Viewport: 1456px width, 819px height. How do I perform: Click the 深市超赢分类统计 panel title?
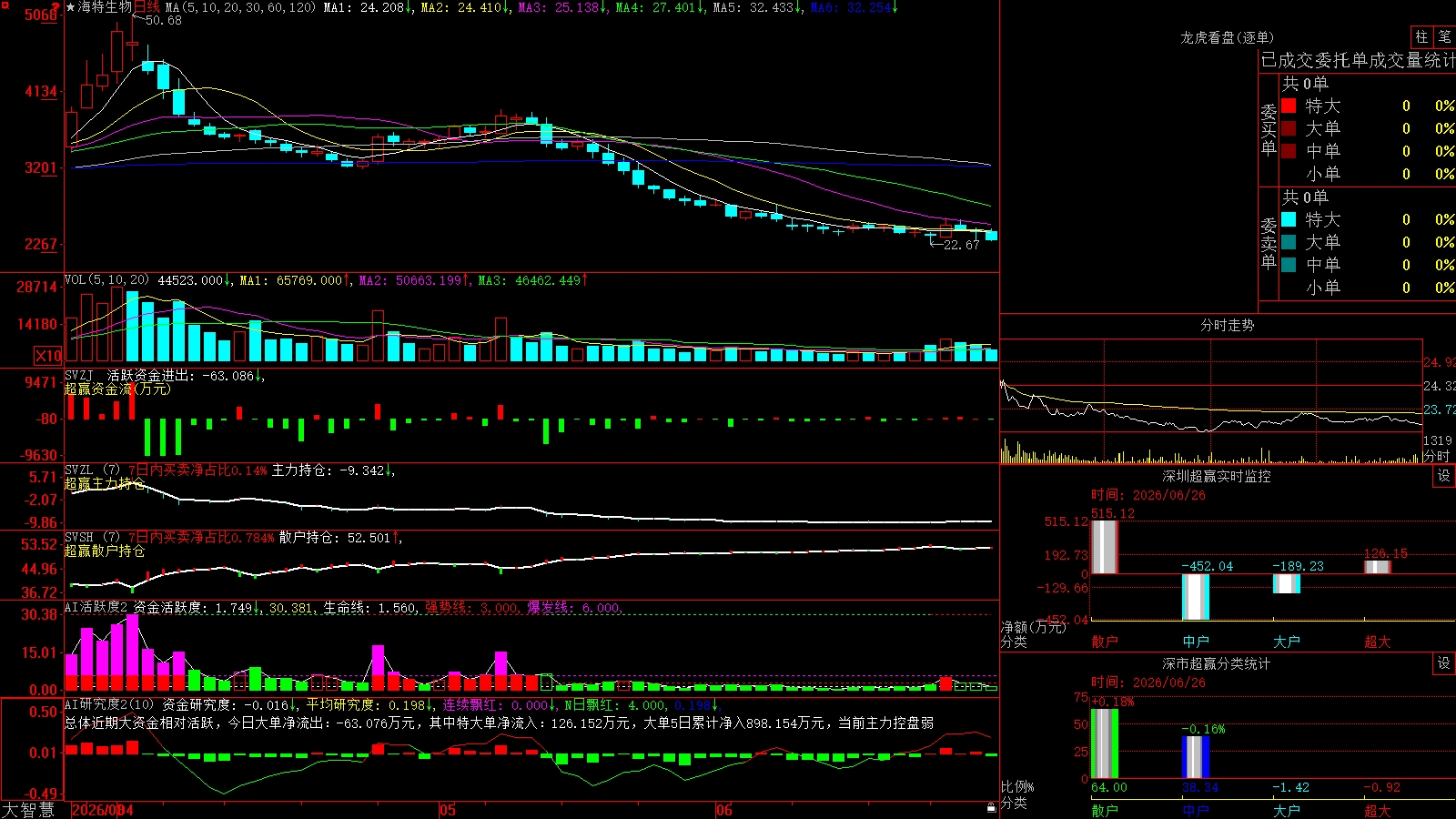pyautogui.click(x=1217, y=663)
